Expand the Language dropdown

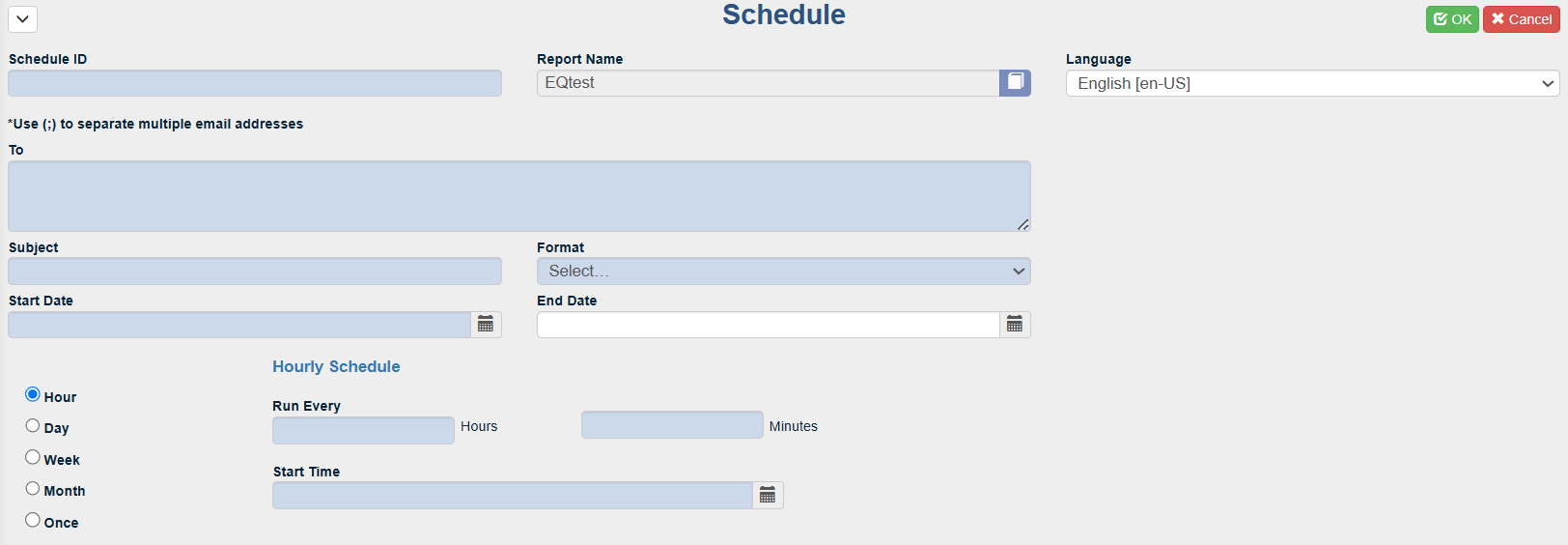click(1313, 83)
